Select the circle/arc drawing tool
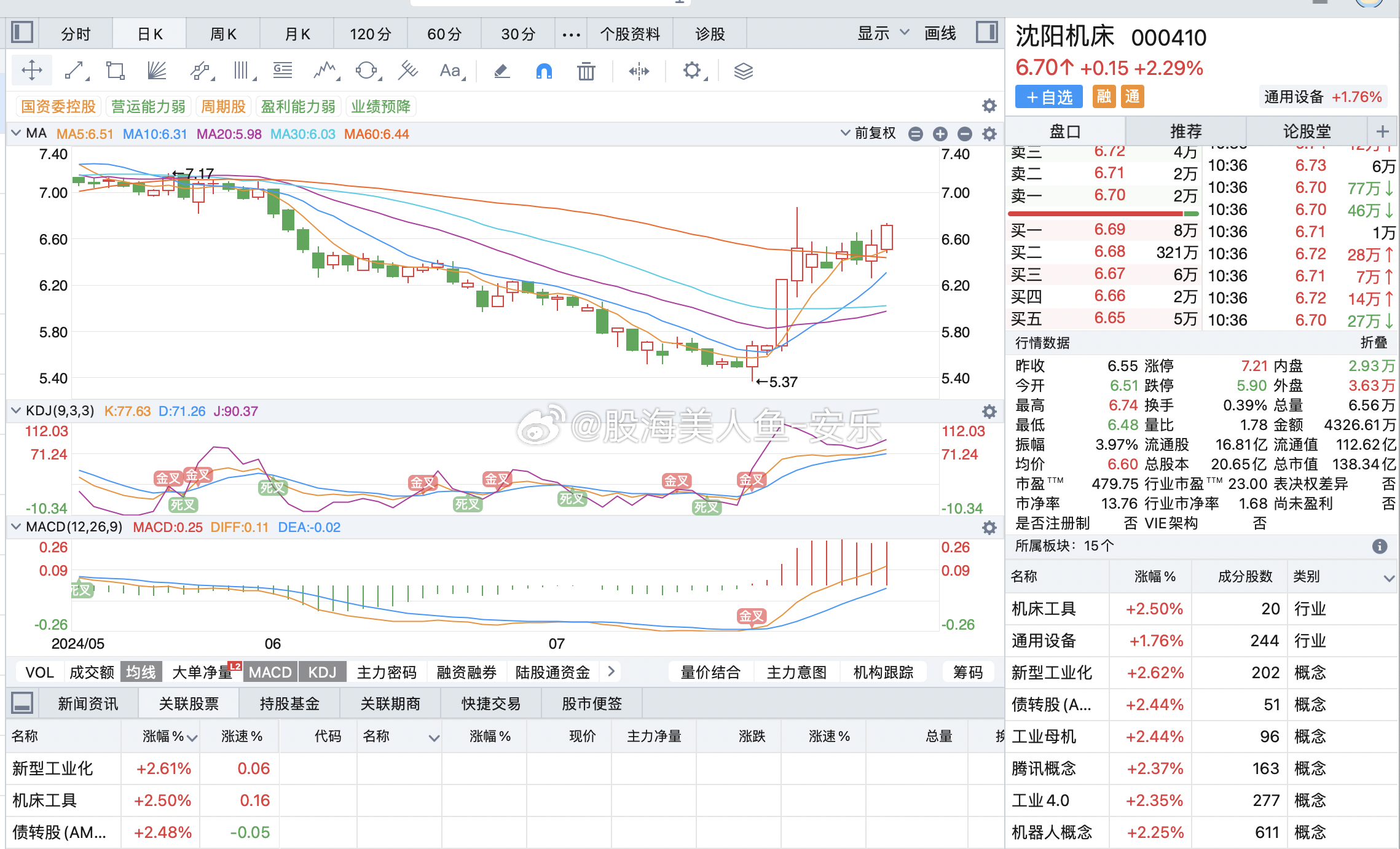Image resolution: width=1400 pixels, height=849 pixels. pyautogui.click(x=368, y=71)
